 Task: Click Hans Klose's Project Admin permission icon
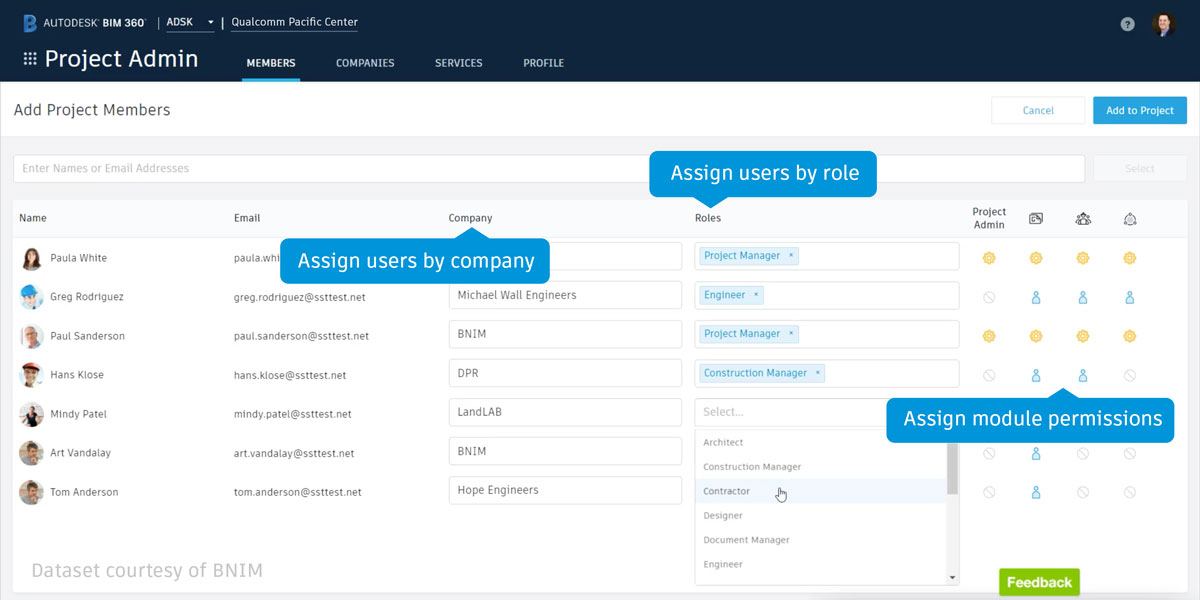pyautogui.click(x=989, y=375)
